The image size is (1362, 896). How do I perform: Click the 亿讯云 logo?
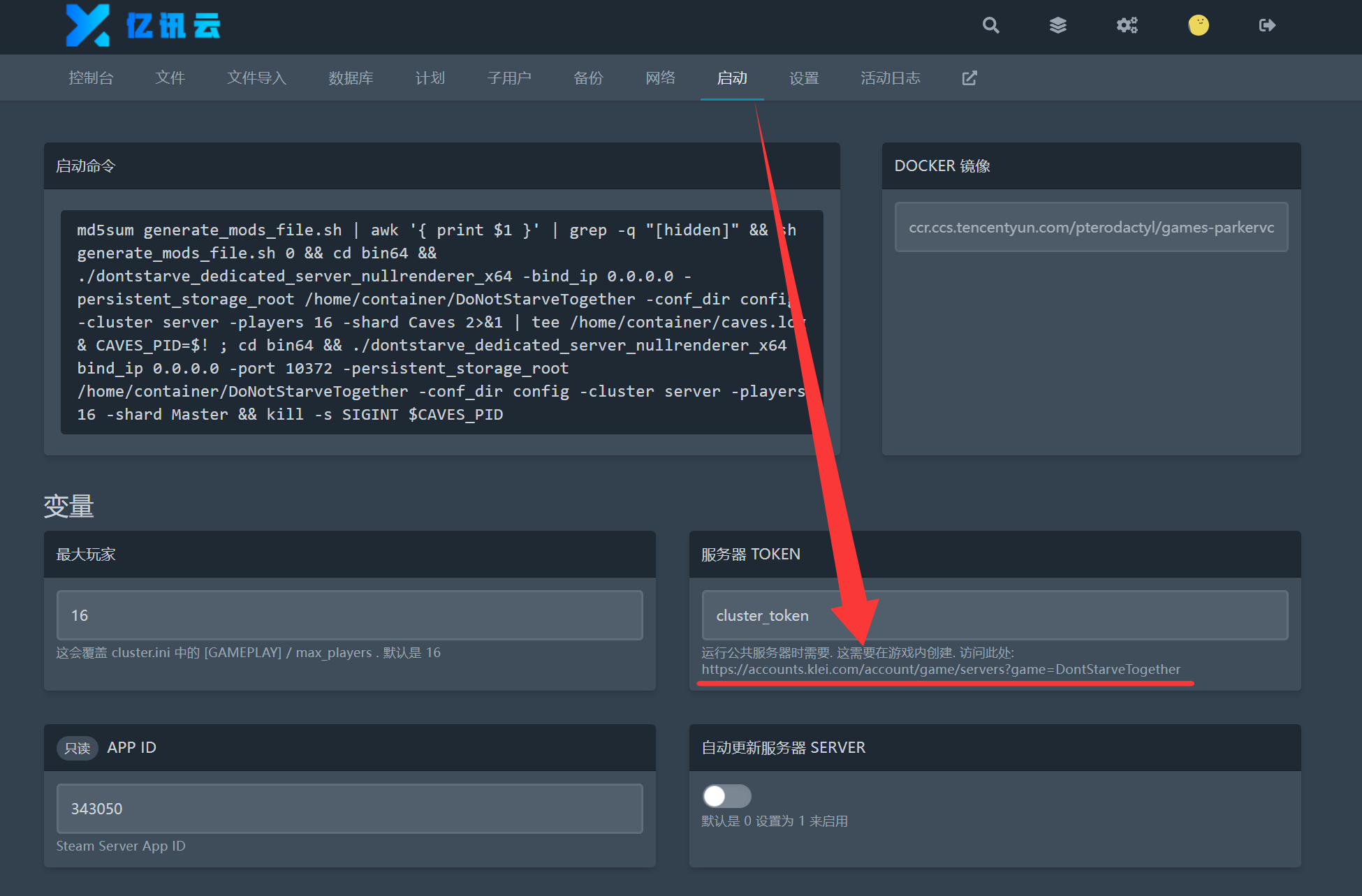click(x=143, y=26)
